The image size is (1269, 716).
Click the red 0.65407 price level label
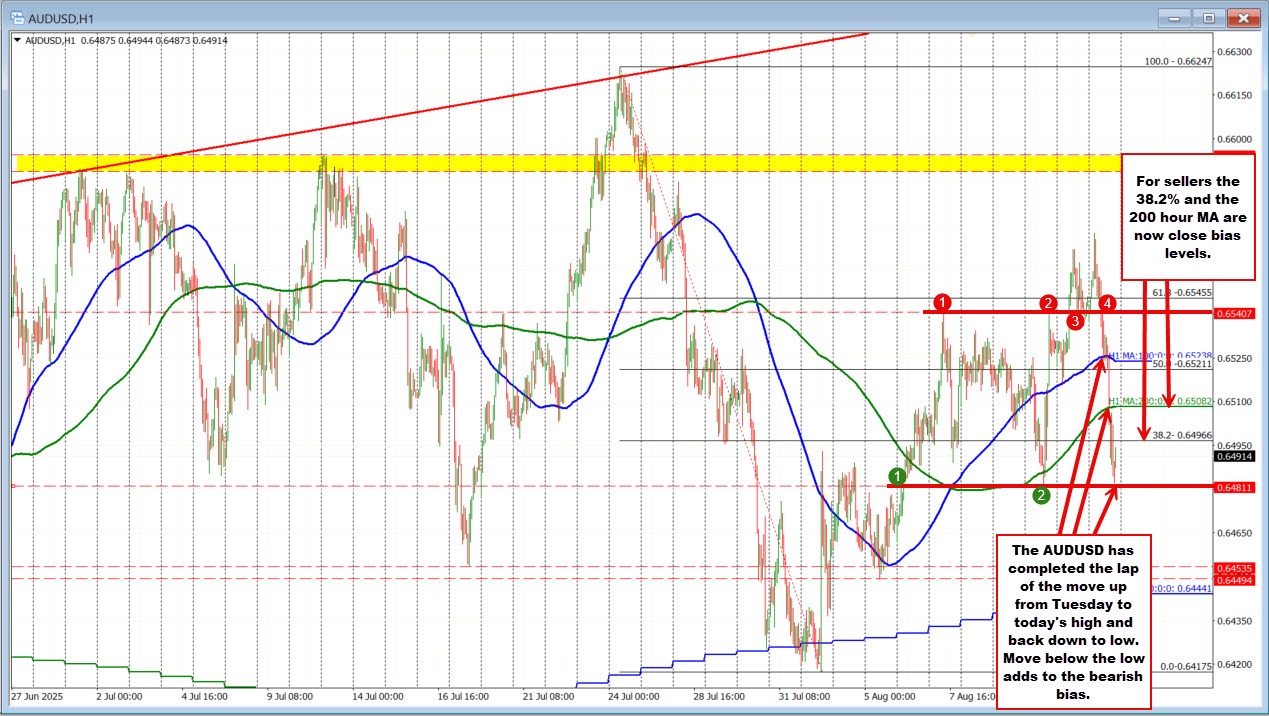tap(1234, 314)
